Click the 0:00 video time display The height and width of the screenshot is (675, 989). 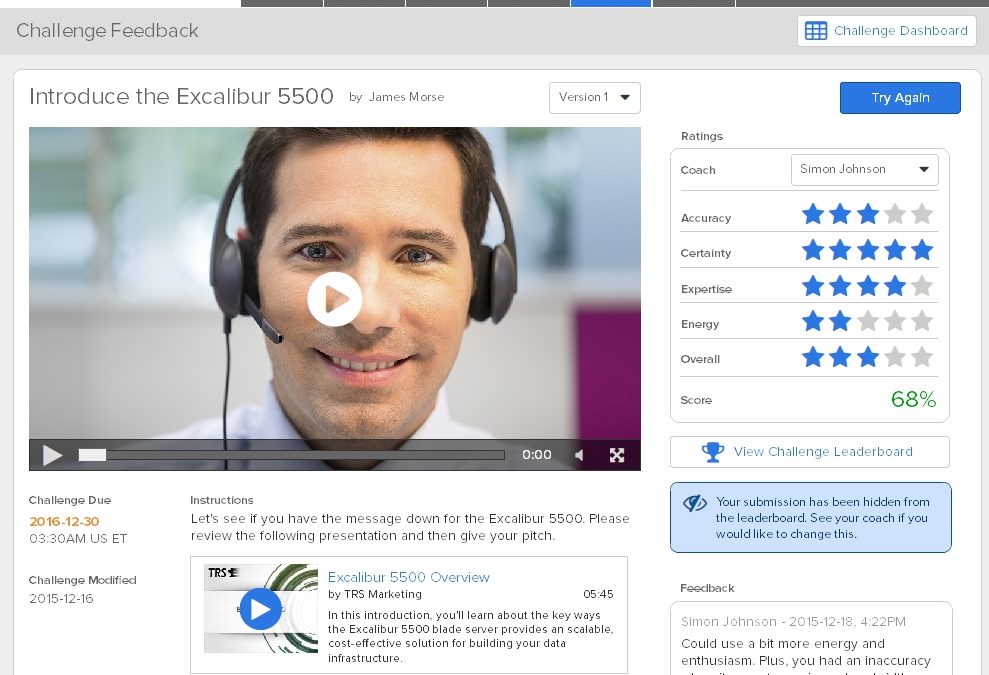[537, 455]
